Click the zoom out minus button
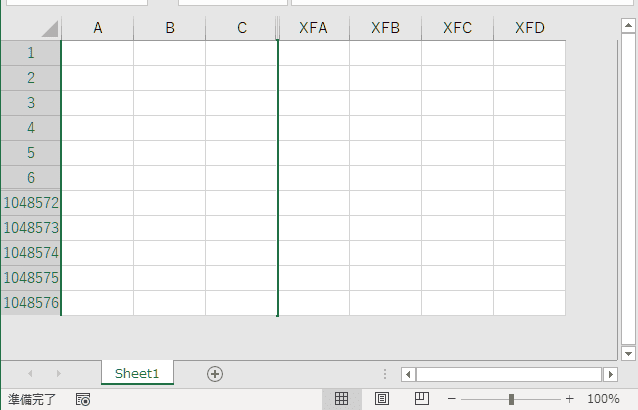 451,399
